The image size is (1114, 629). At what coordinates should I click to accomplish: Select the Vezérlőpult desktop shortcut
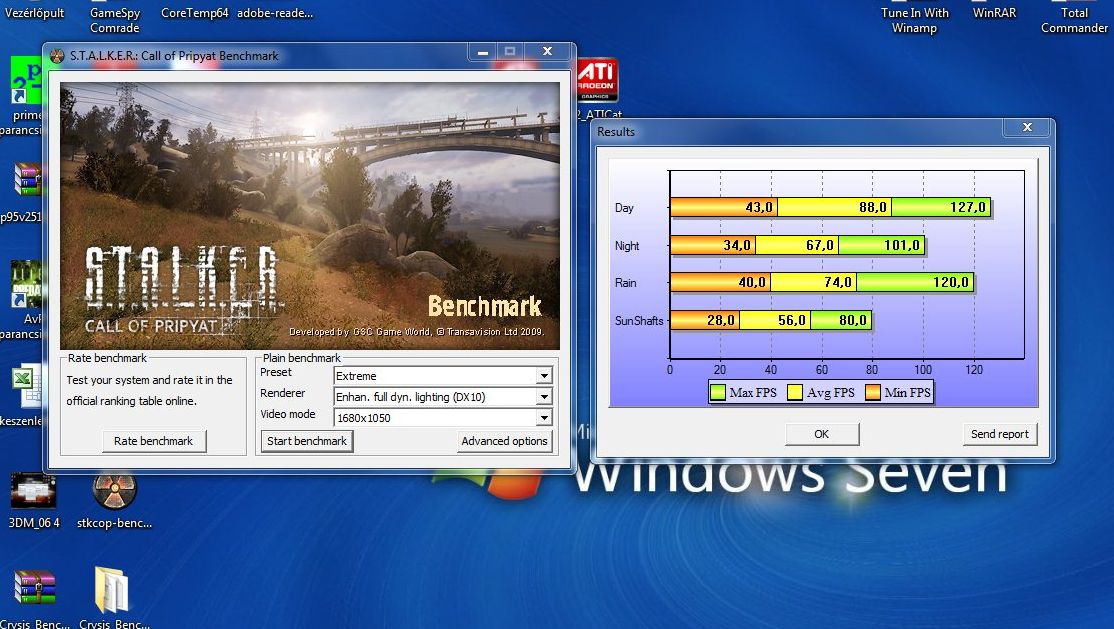point(34,13)
